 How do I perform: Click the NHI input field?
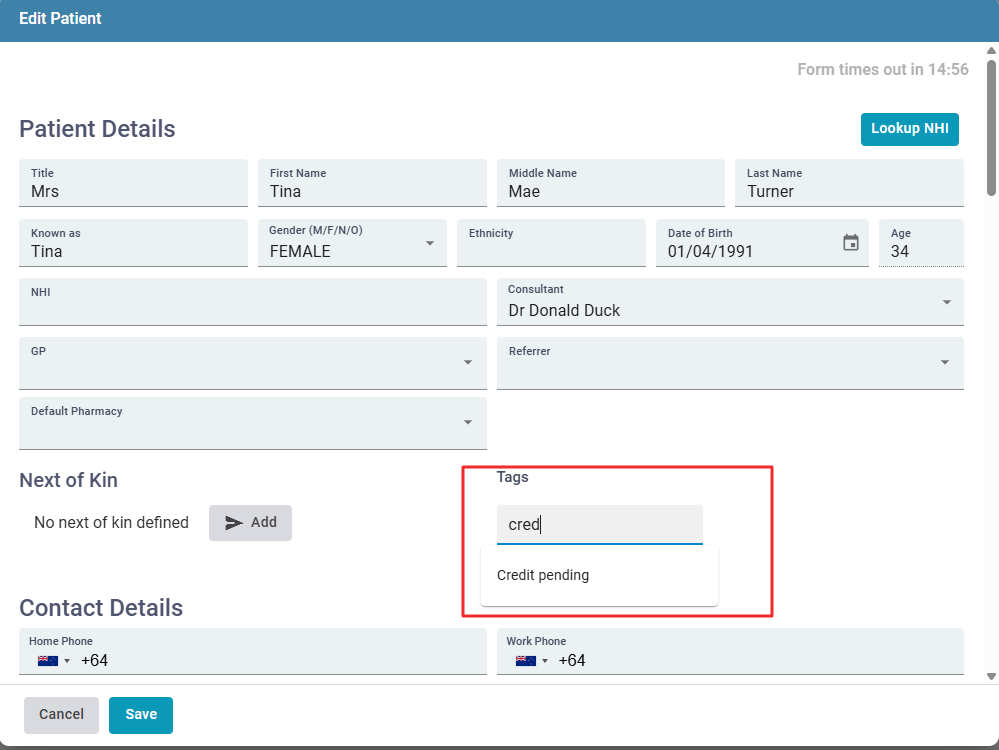click(x=252, y=310)
